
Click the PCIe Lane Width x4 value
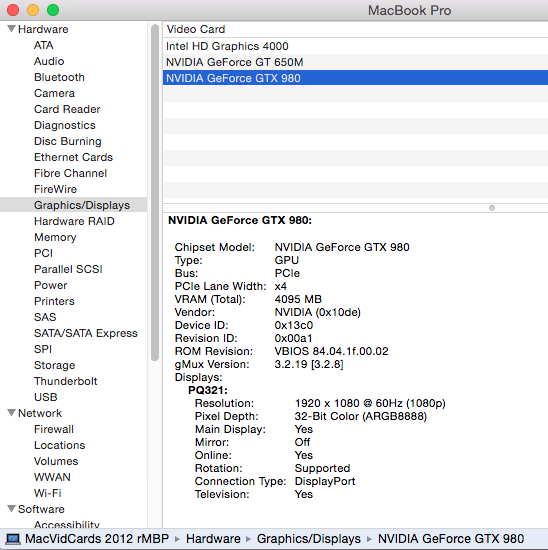pos(280,286)
